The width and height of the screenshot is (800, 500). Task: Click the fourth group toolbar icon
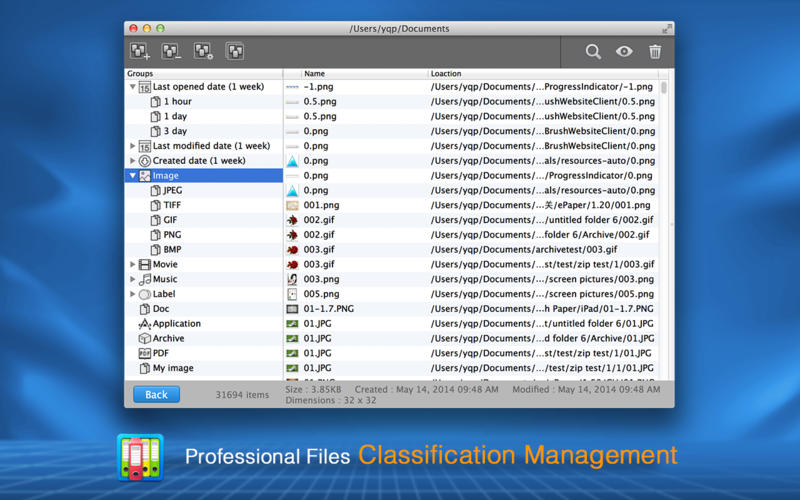(x=235, y=52)
